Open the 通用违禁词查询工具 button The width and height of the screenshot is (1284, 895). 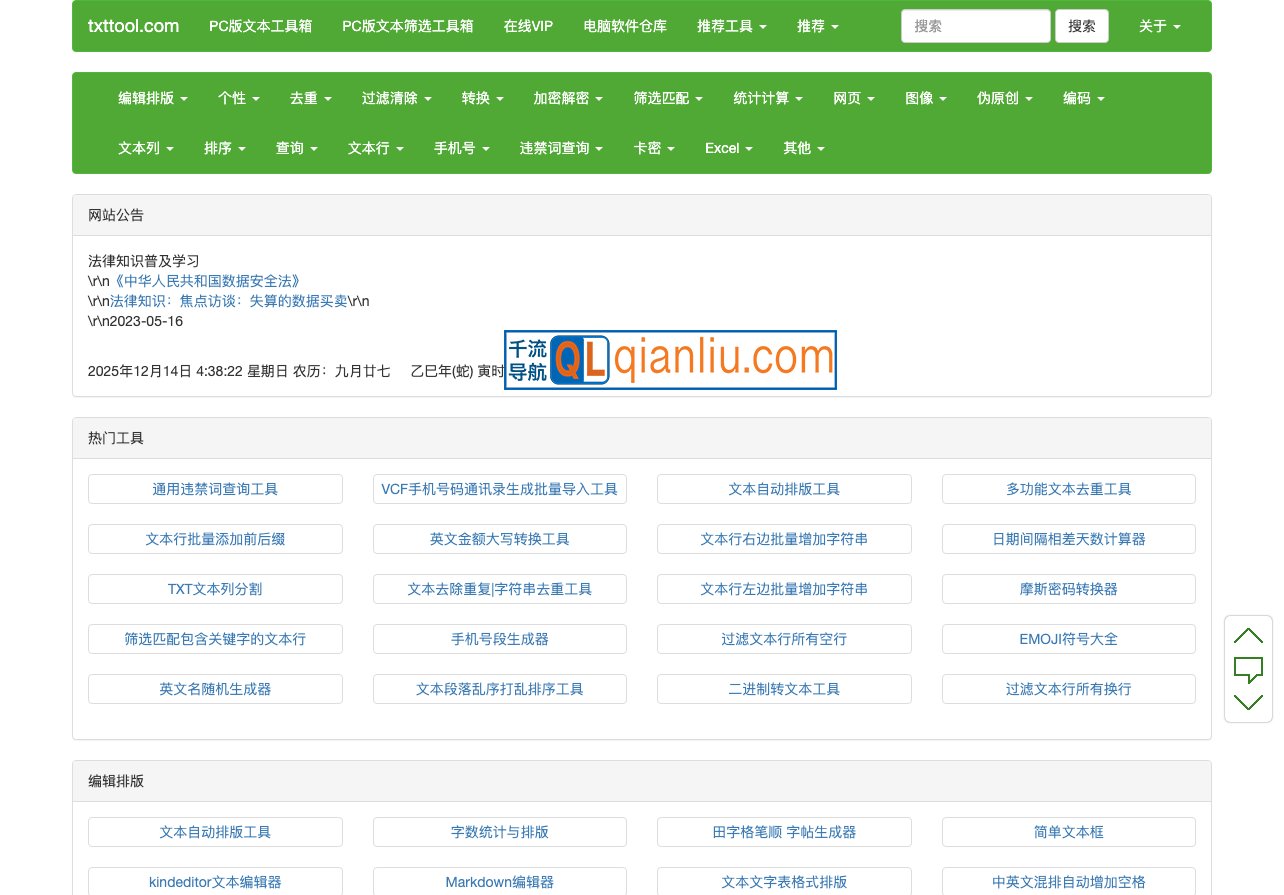pyautogui.click(x=215, y=489)
